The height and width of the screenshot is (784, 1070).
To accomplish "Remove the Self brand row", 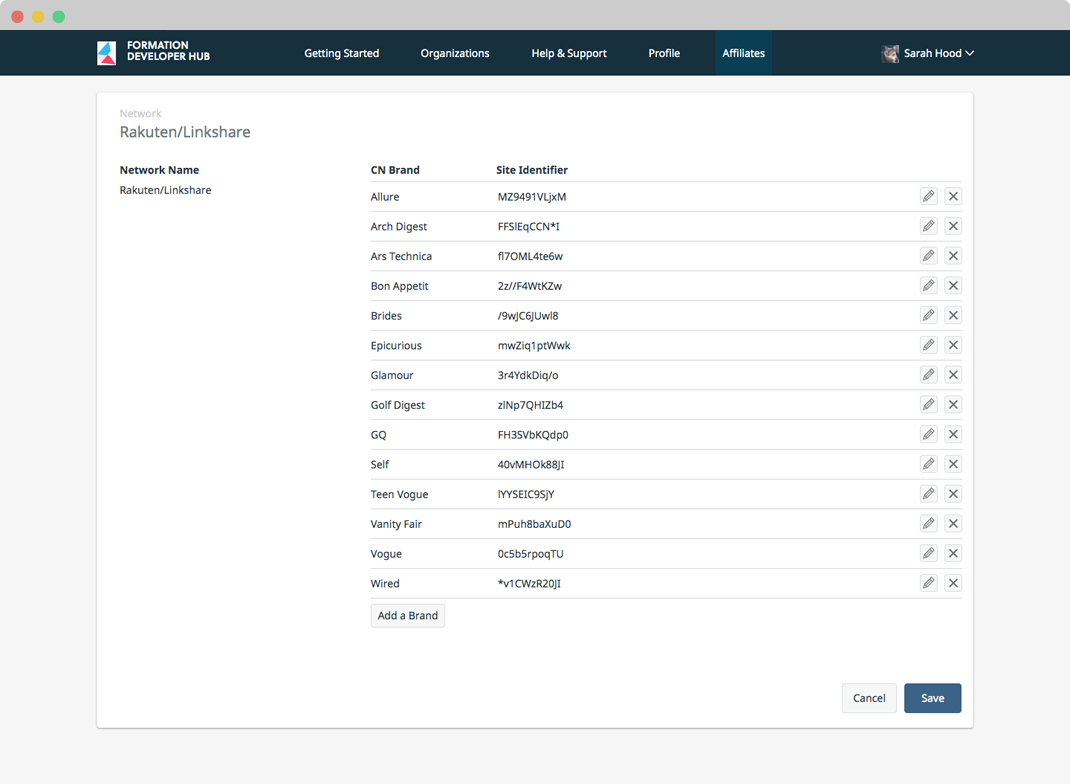I will (953, 464).
